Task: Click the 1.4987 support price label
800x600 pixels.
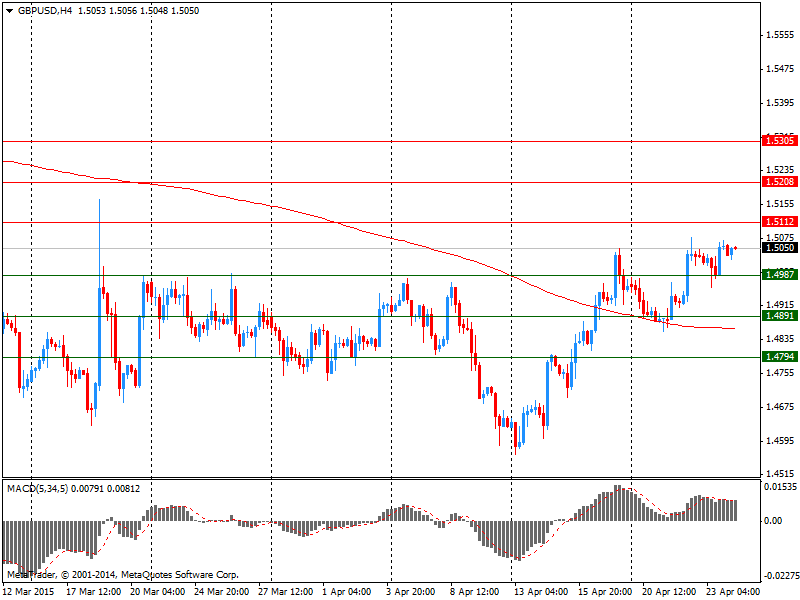Action: (779, 274)
